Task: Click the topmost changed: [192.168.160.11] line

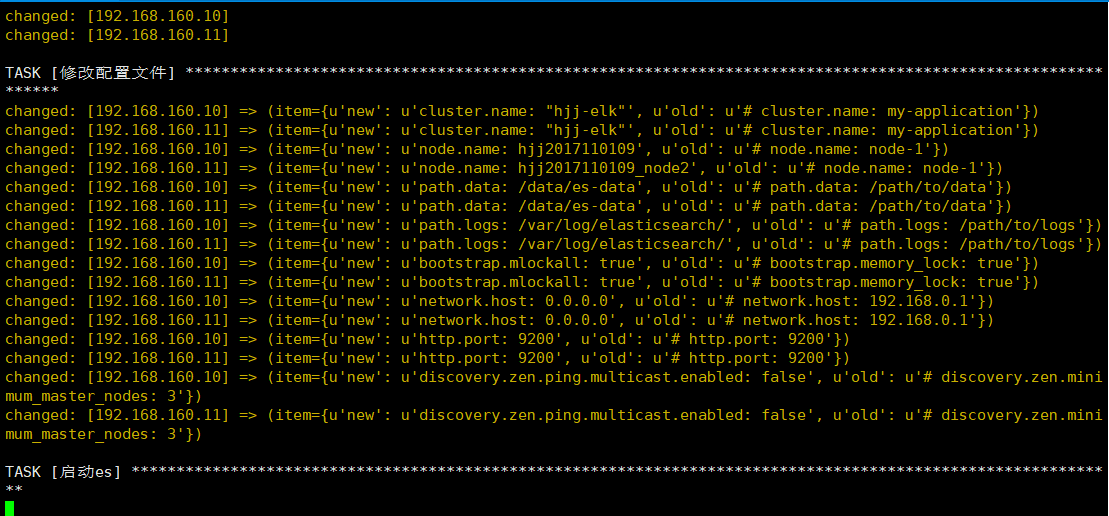Action: click(x=117, y=34)
